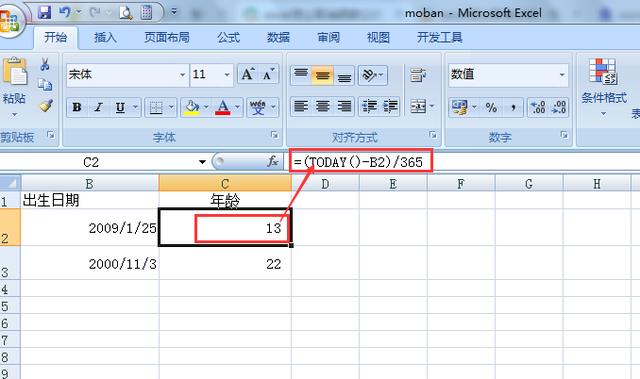
Task: Click the formula bar with TODAY formula
Action: click(463, 162)
